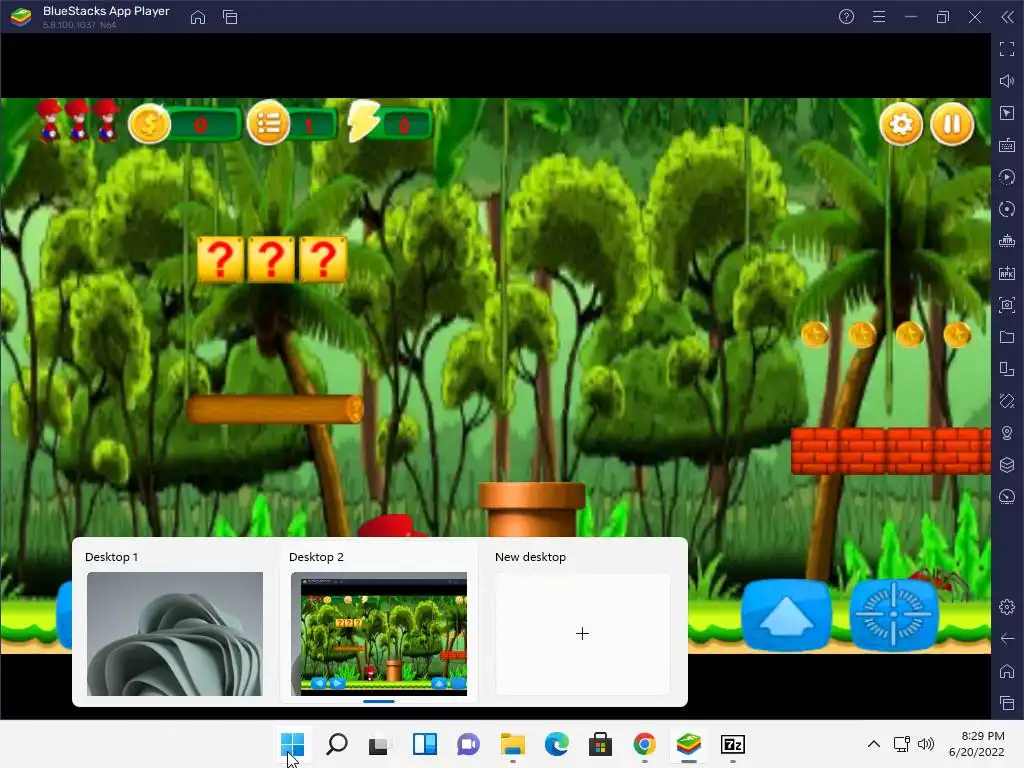Go to Android home via sidebar

pos(1007,671)
